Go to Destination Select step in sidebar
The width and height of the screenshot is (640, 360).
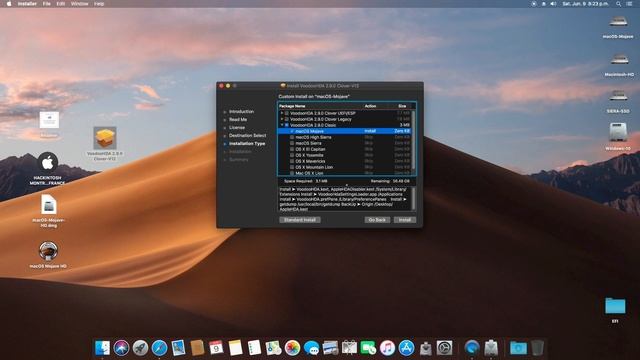(247, 136)
